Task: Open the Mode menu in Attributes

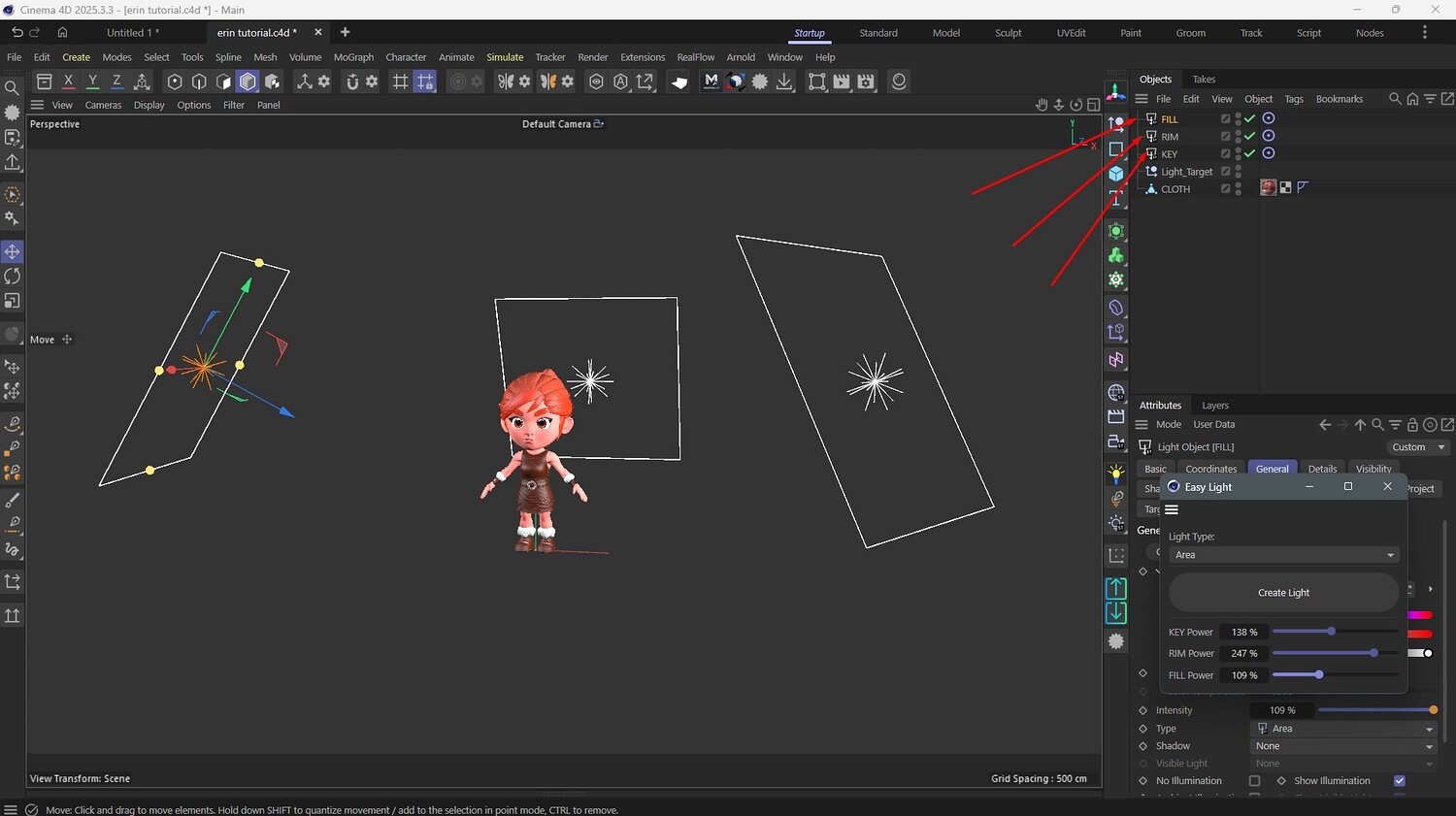Action: 1169,425
